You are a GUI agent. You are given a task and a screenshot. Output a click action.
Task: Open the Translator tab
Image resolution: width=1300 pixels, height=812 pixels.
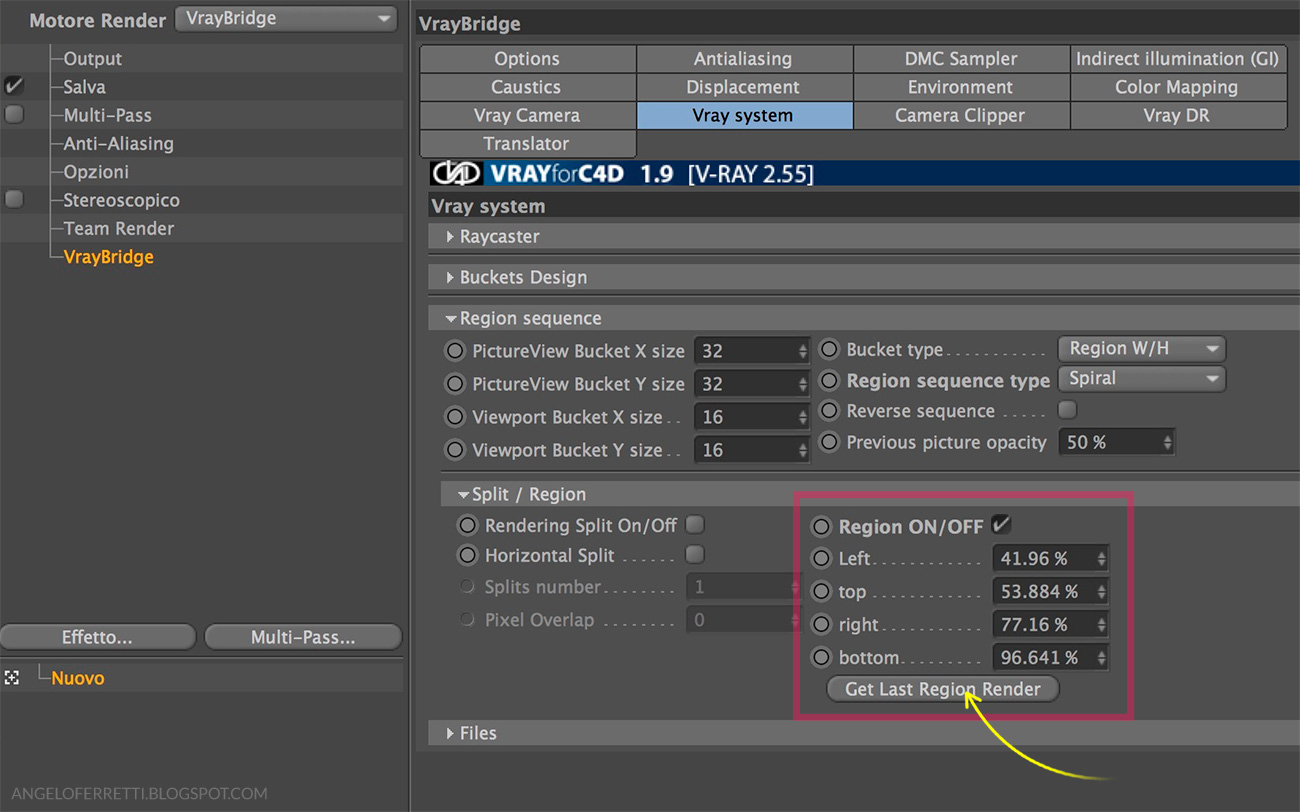527,143
